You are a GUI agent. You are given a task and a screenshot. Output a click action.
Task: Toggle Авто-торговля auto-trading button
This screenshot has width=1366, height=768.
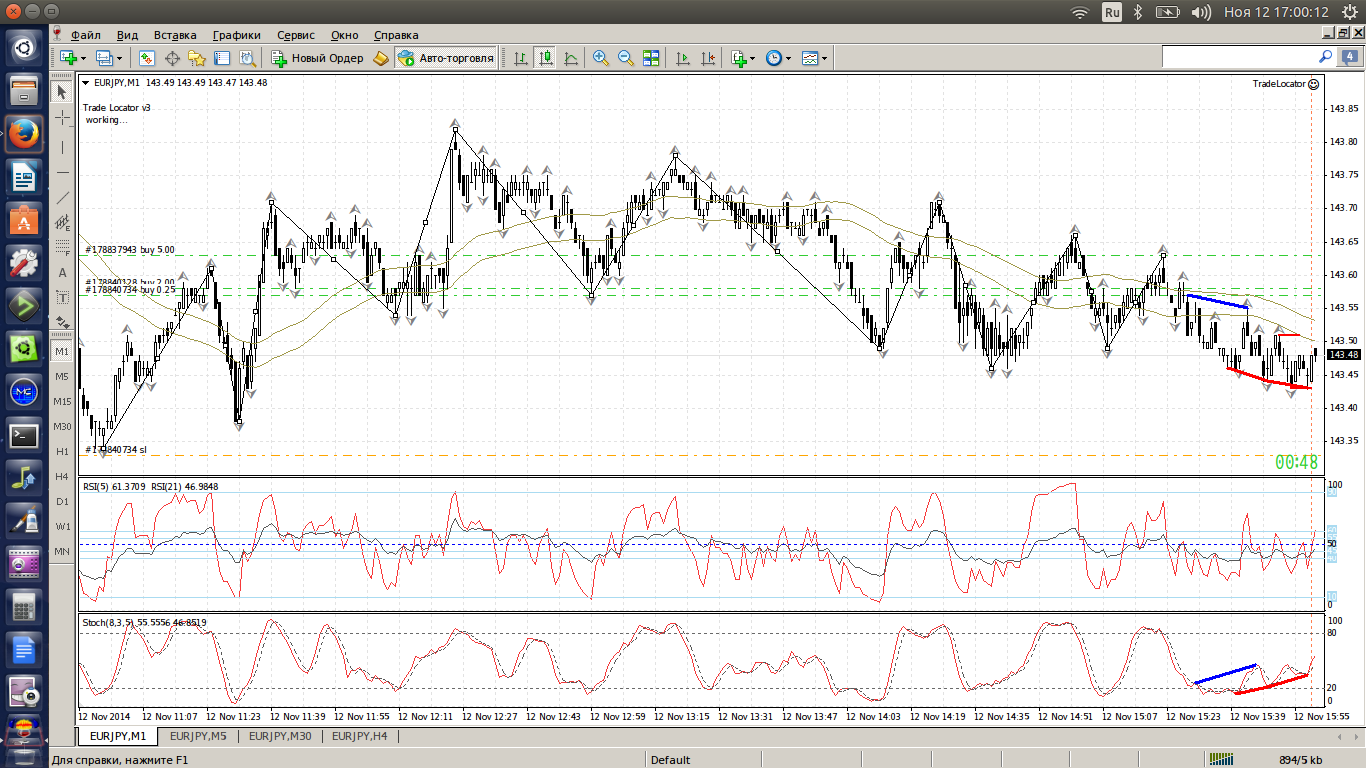447,58
